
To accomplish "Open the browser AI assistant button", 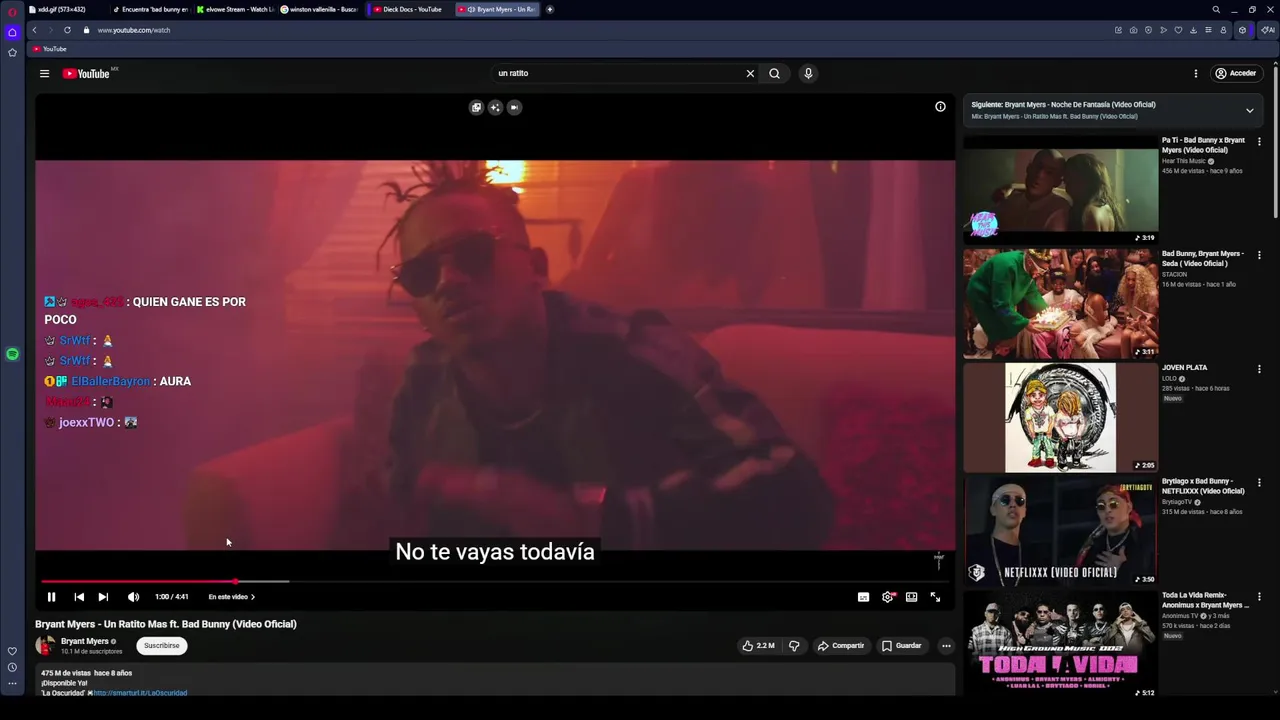I will [x=1267, y=30].
